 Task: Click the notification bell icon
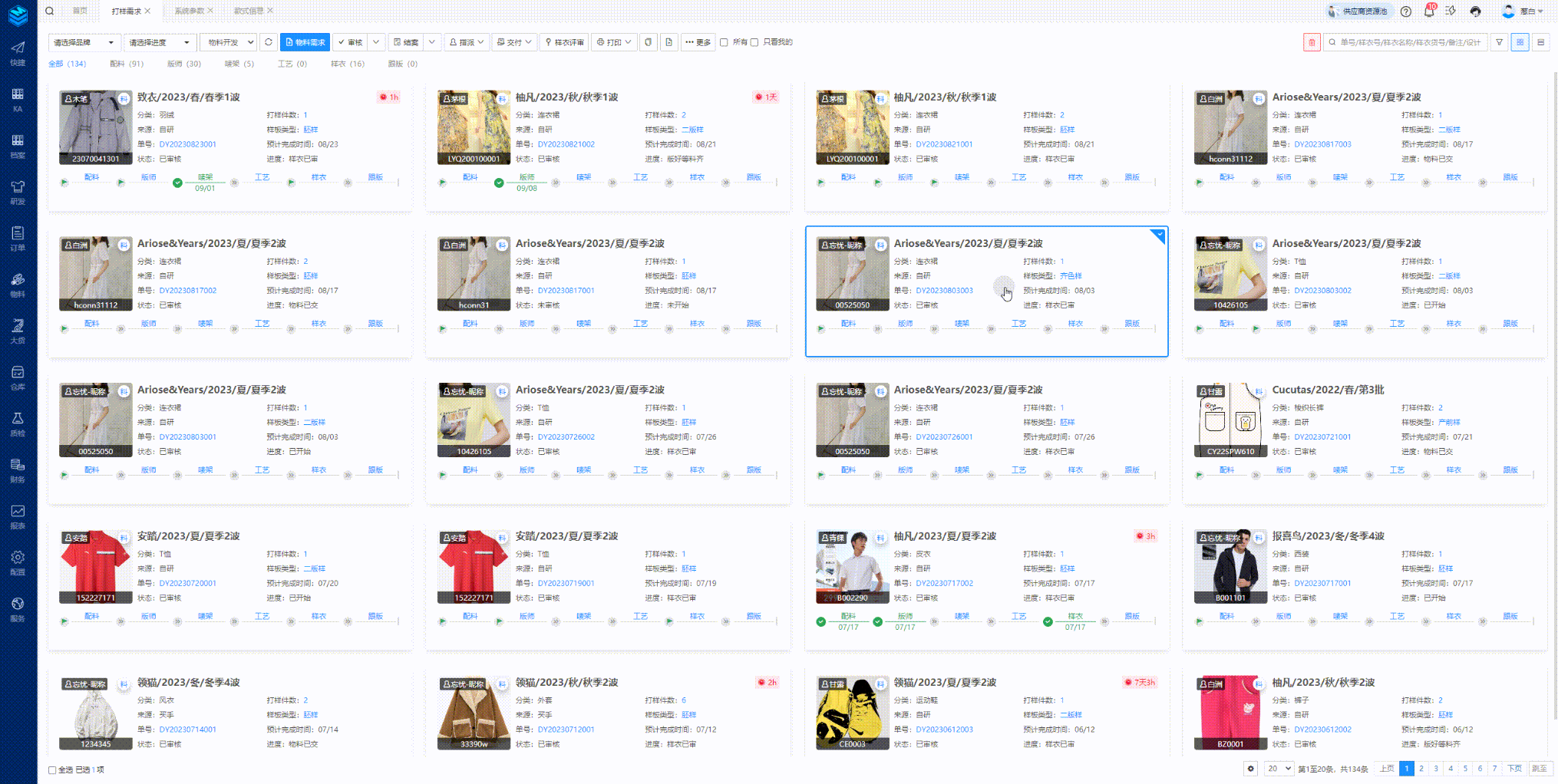tap(1428, 12)
